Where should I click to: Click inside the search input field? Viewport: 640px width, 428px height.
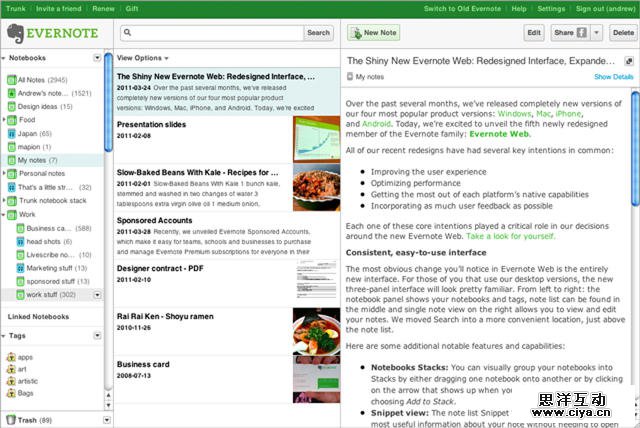coord(208,33)
